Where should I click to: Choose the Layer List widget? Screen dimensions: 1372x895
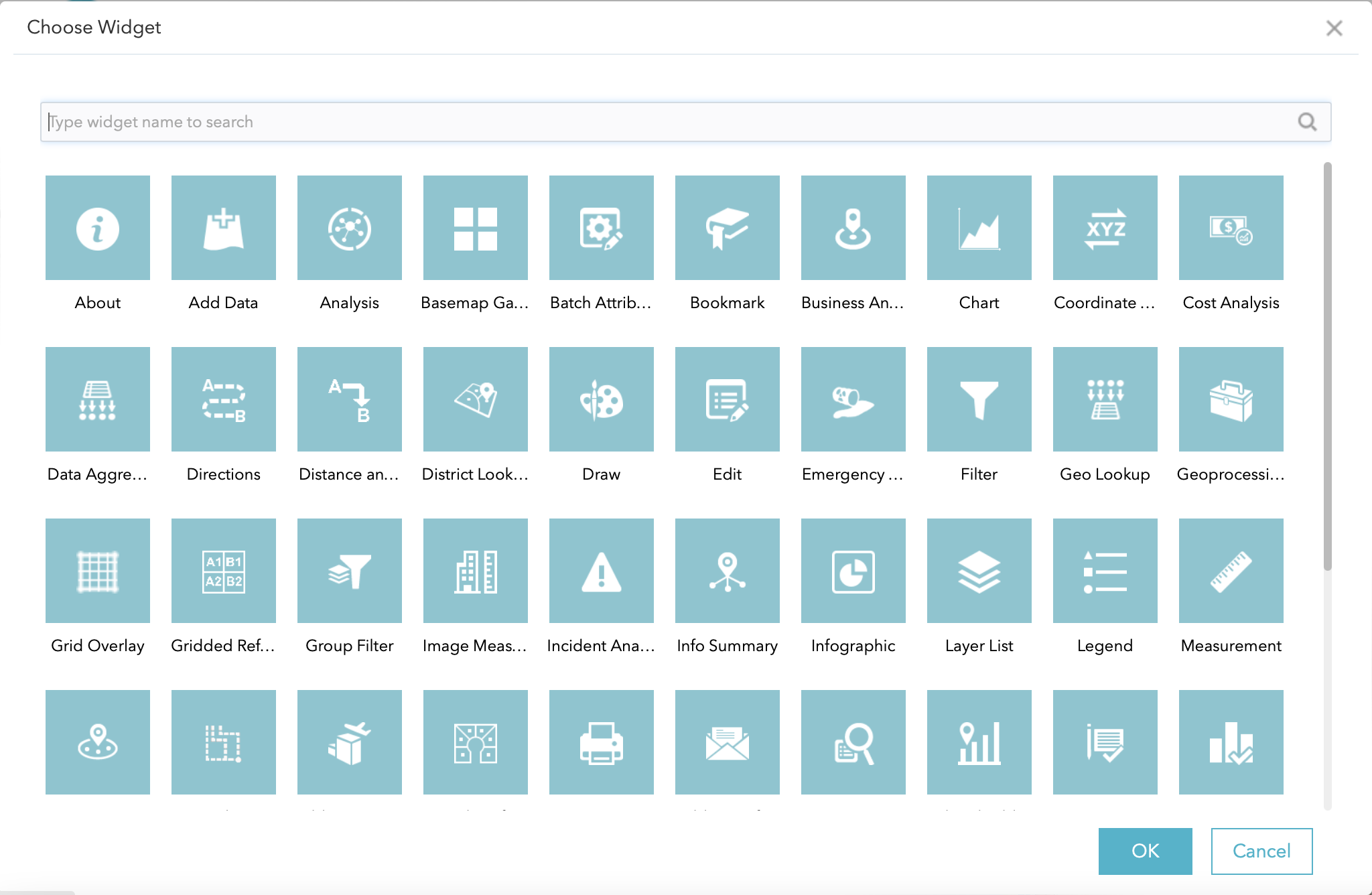[x=979, y=571]
